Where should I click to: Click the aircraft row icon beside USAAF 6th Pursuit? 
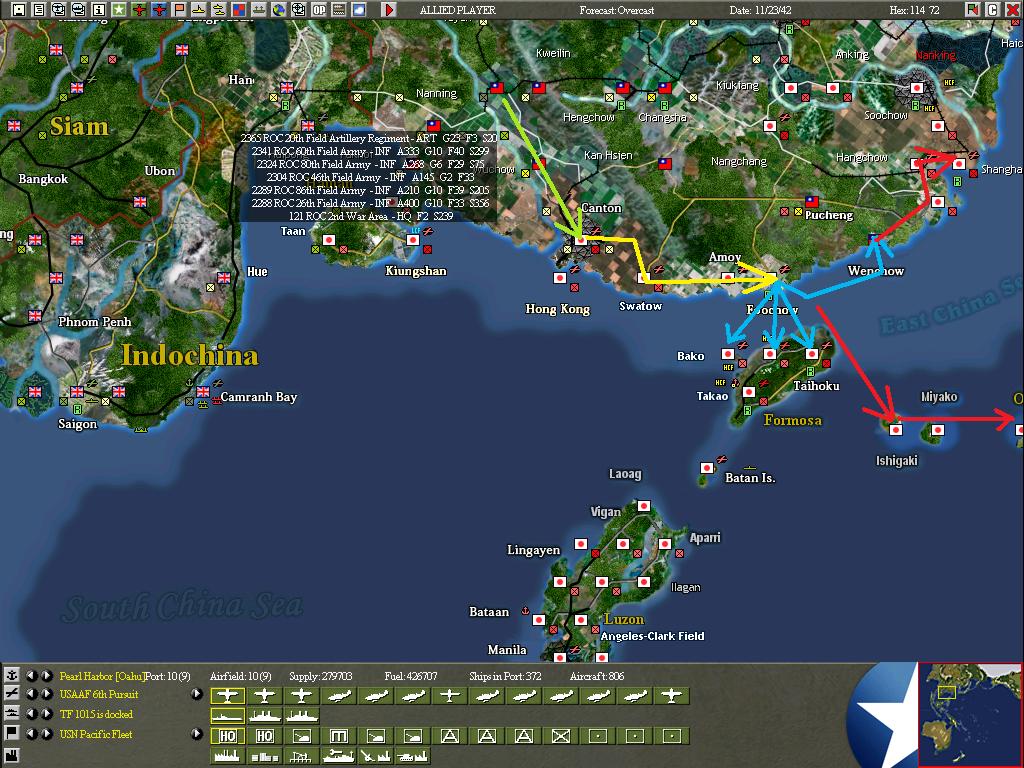pyautogui.click(x=12, y=694)
